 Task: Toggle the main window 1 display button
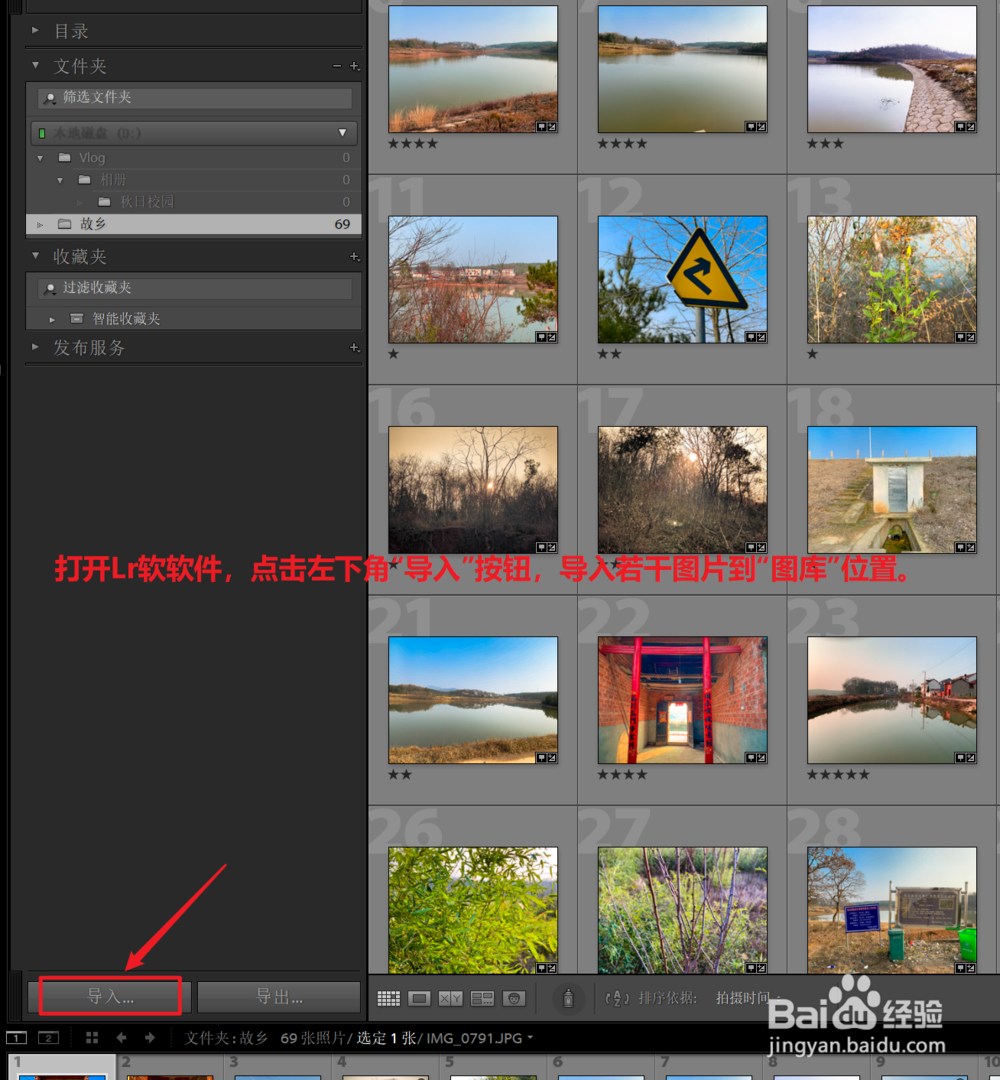(x=17, y=1038)
